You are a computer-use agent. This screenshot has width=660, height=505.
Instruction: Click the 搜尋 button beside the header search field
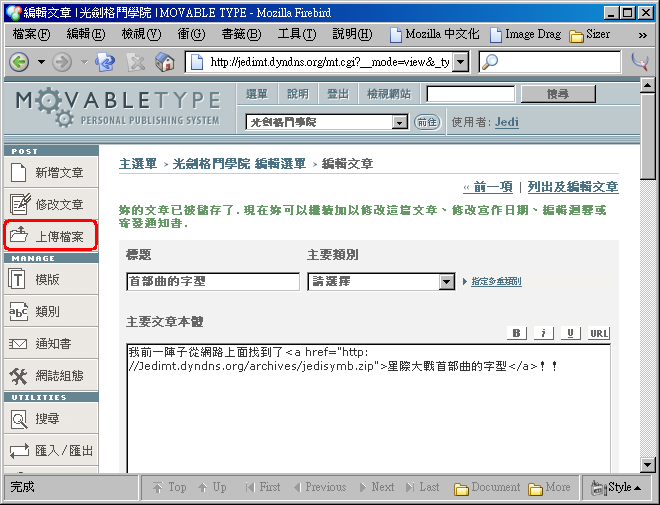pyautogui.click(x=558, y=94)
